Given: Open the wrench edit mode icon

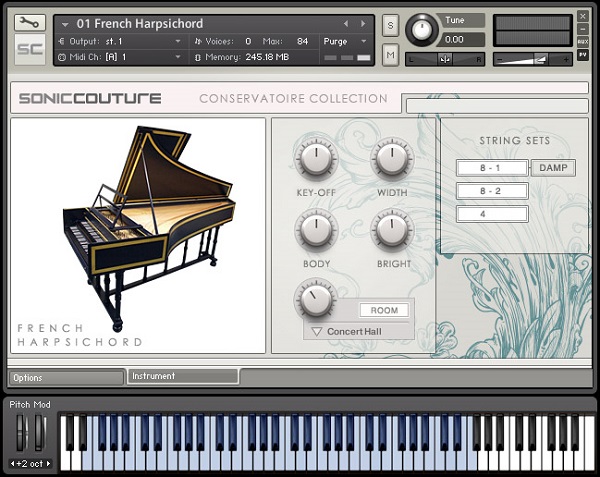Looking at the screenshot, I should [30, 23].
